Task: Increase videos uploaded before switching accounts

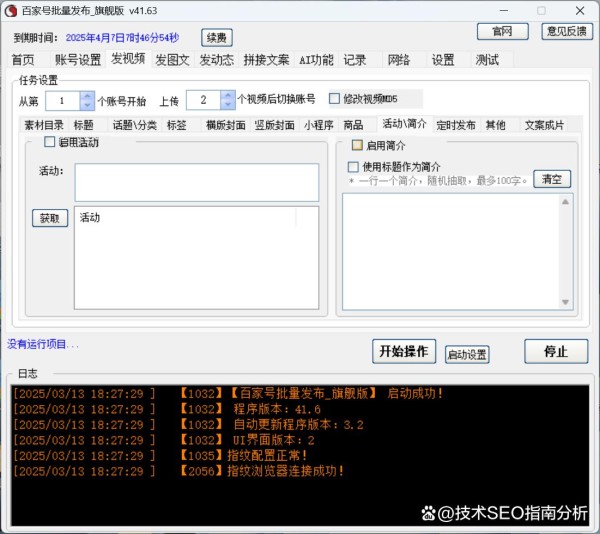Action: point(228,95)
